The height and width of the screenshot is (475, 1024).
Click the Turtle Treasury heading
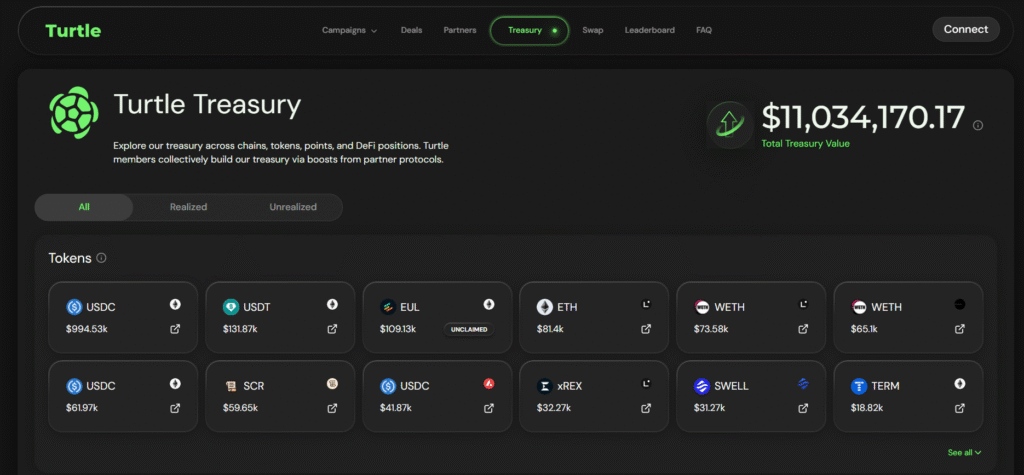pos(207,105)
